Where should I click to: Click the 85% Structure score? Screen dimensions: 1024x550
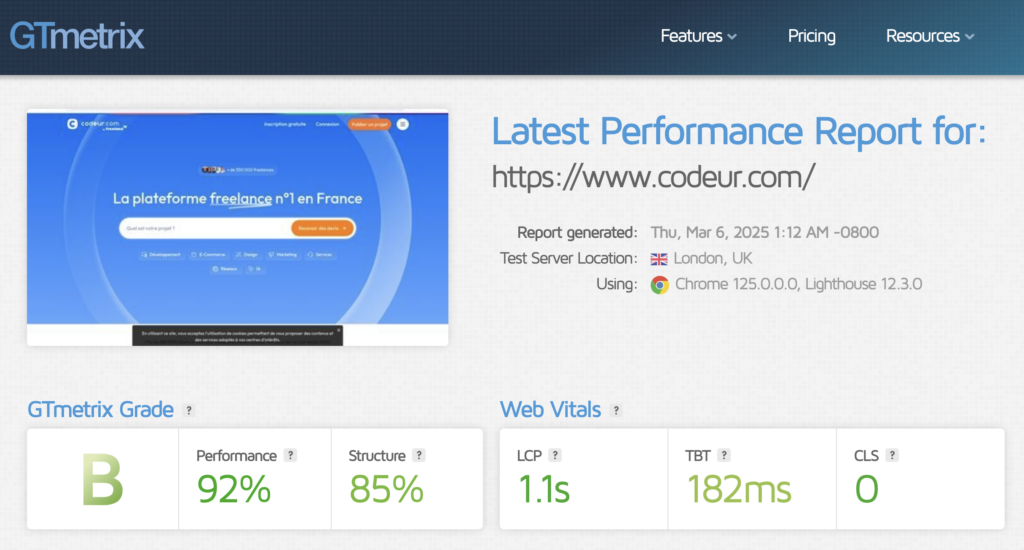click(x=386, y=489)
